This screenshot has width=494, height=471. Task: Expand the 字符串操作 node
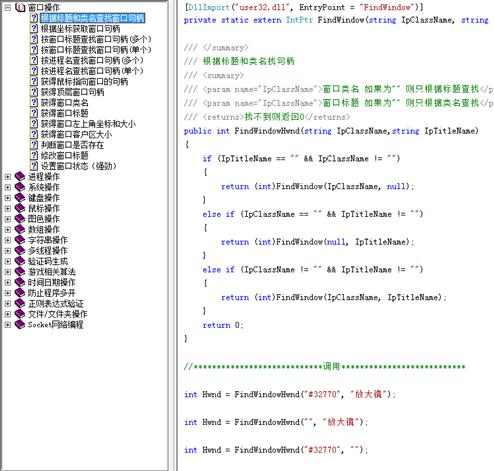click(x=8, y=240)
